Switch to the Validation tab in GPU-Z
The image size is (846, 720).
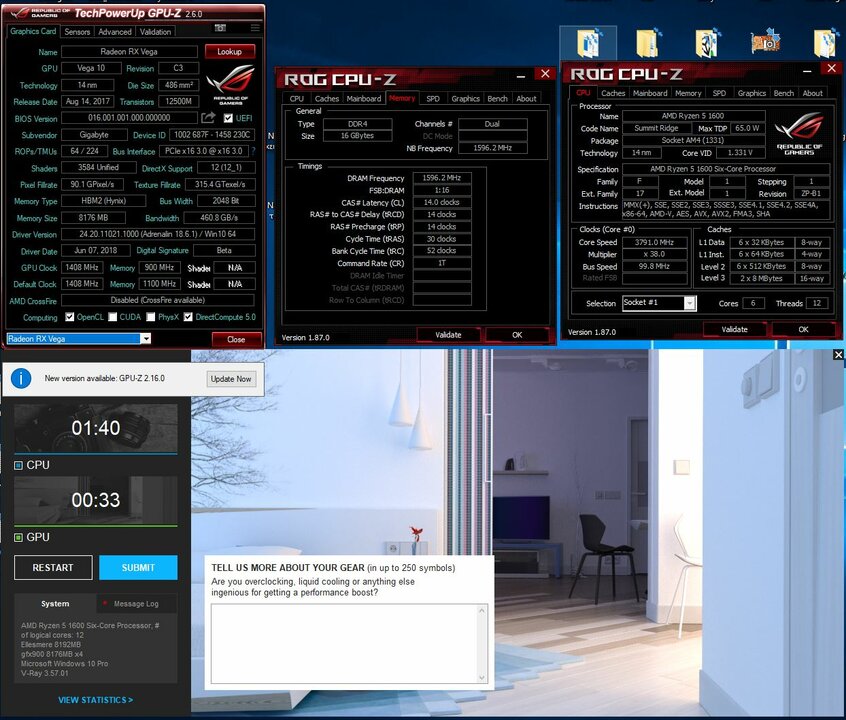tap(155, 32)
